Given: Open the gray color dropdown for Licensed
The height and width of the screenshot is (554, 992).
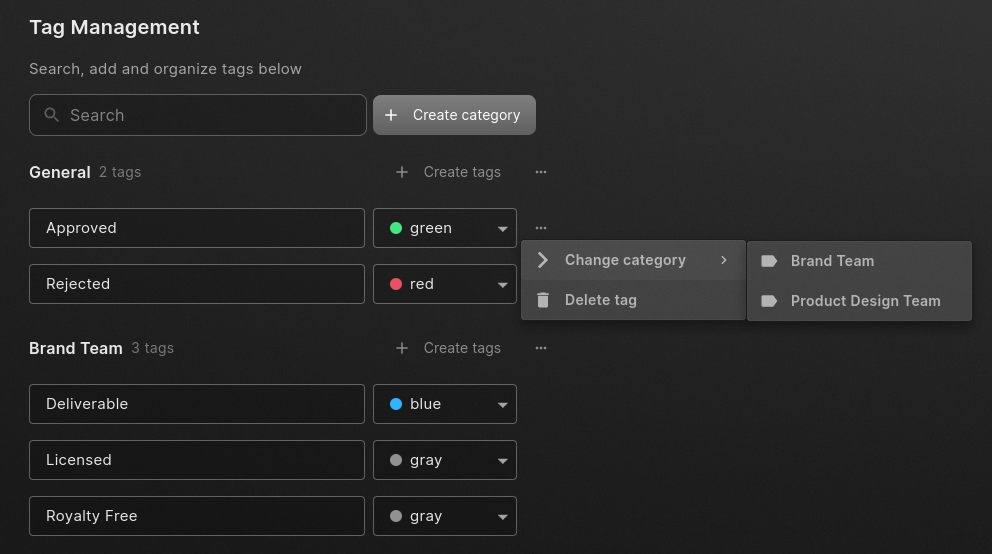Looking at the screenshot, I should 445,460.
